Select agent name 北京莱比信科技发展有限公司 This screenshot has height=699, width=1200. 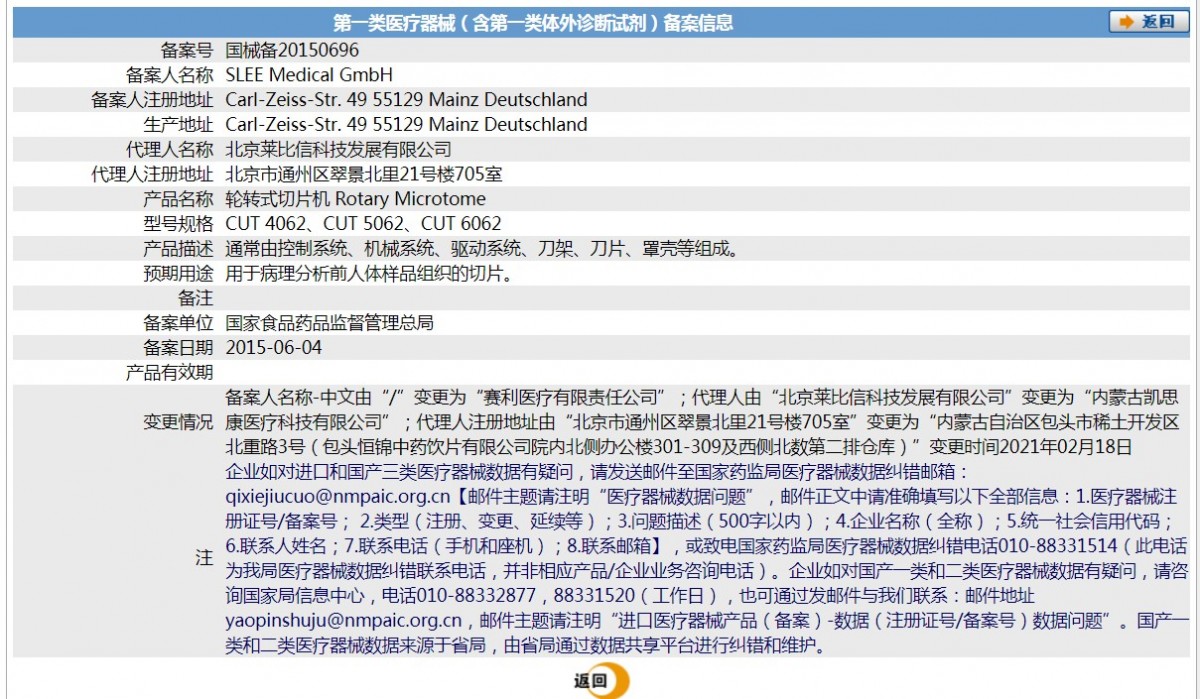pyautogui.click(x=339, y=150)
